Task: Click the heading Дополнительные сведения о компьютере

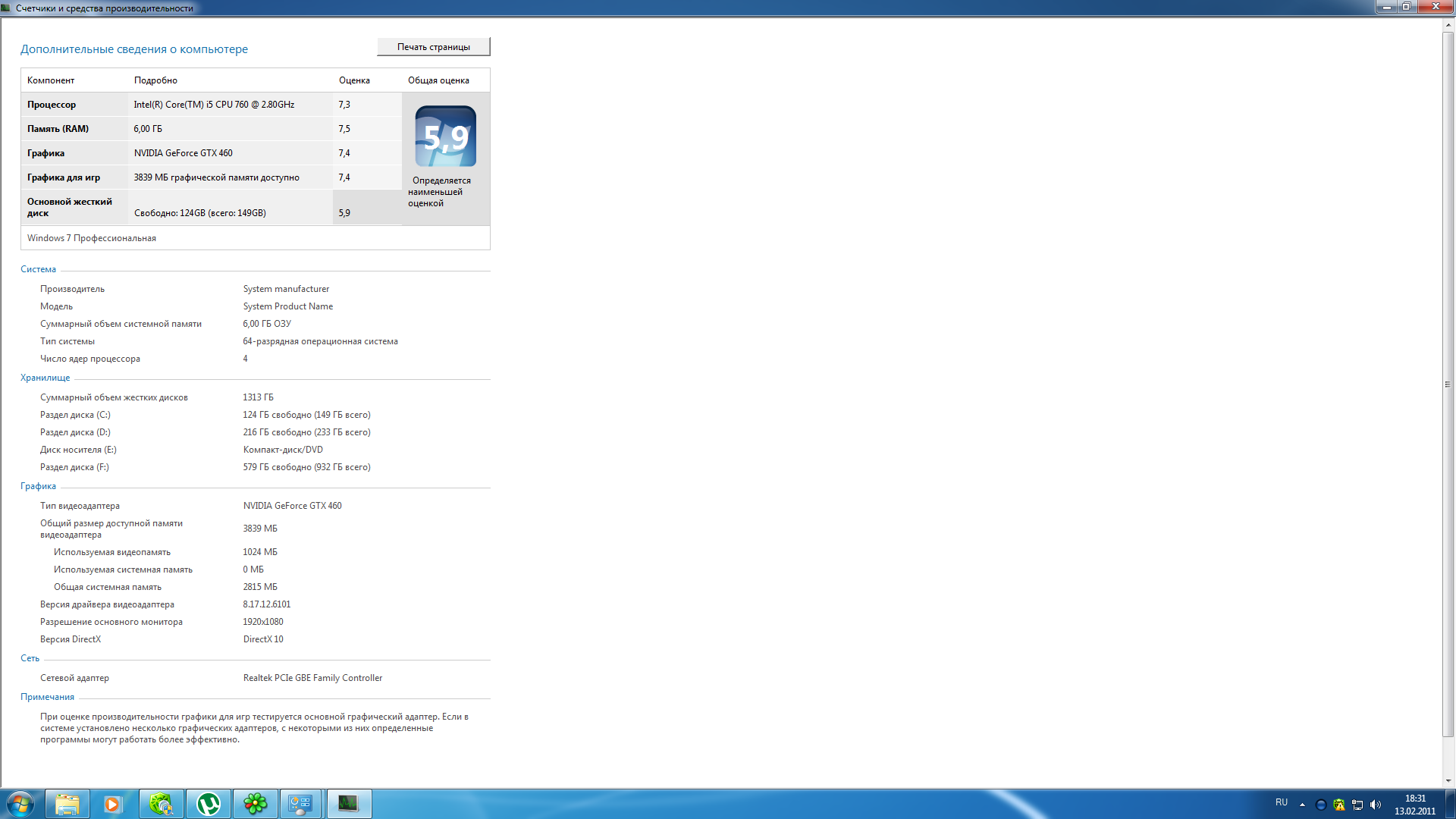Action: [134, 49]
